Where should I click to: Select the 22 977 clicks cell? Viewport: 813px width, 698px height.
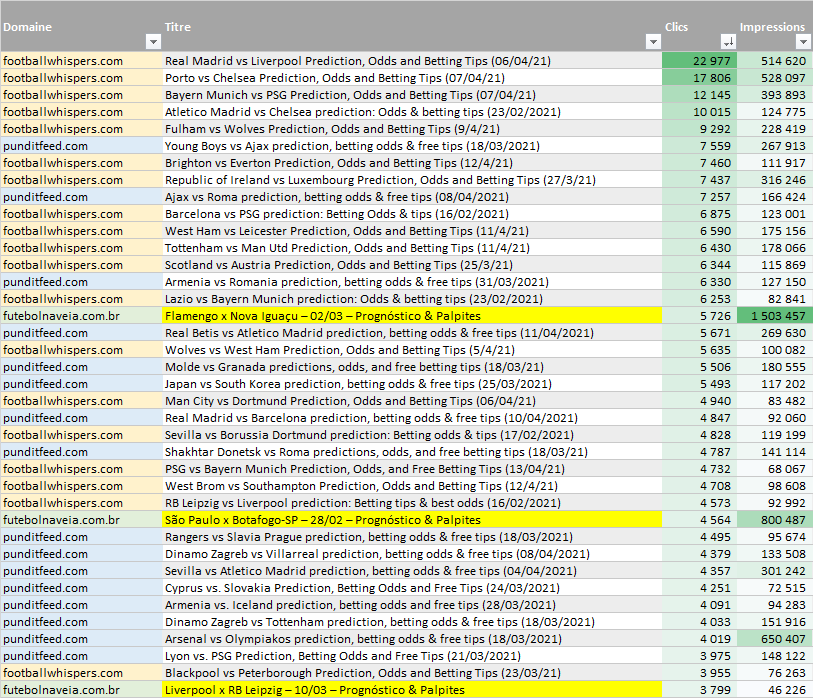[x=700, y=61]
